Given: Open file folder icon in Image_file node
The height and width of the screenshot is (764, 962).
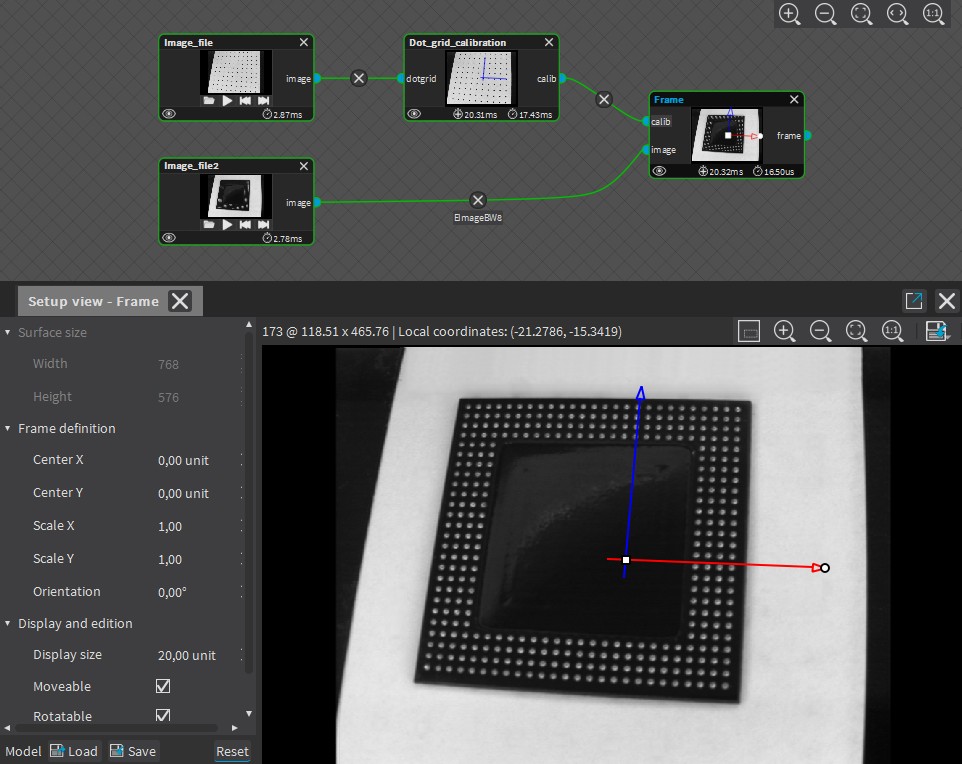Looking at the screenshot, I should tap(209, 101).
